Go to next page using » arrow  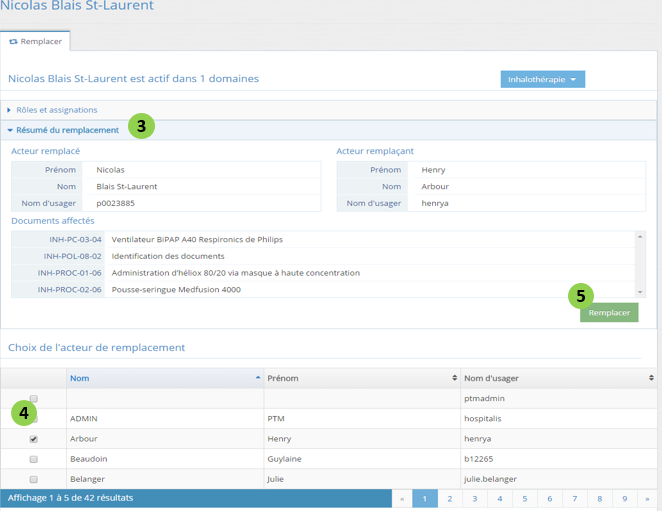647,498
